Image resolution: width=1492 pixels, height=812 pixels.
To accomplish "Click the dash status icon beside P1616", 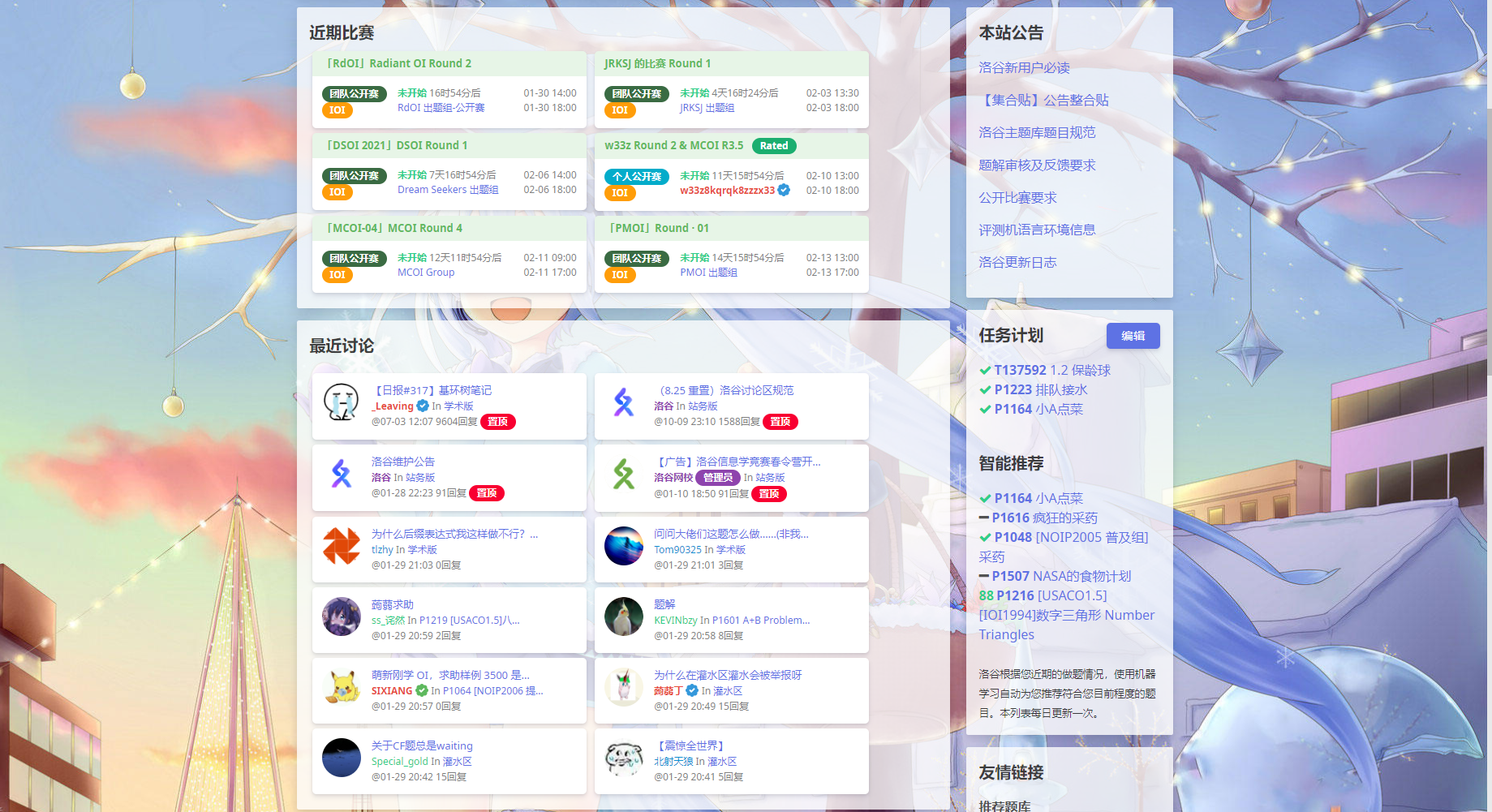I will pos(984,518).
